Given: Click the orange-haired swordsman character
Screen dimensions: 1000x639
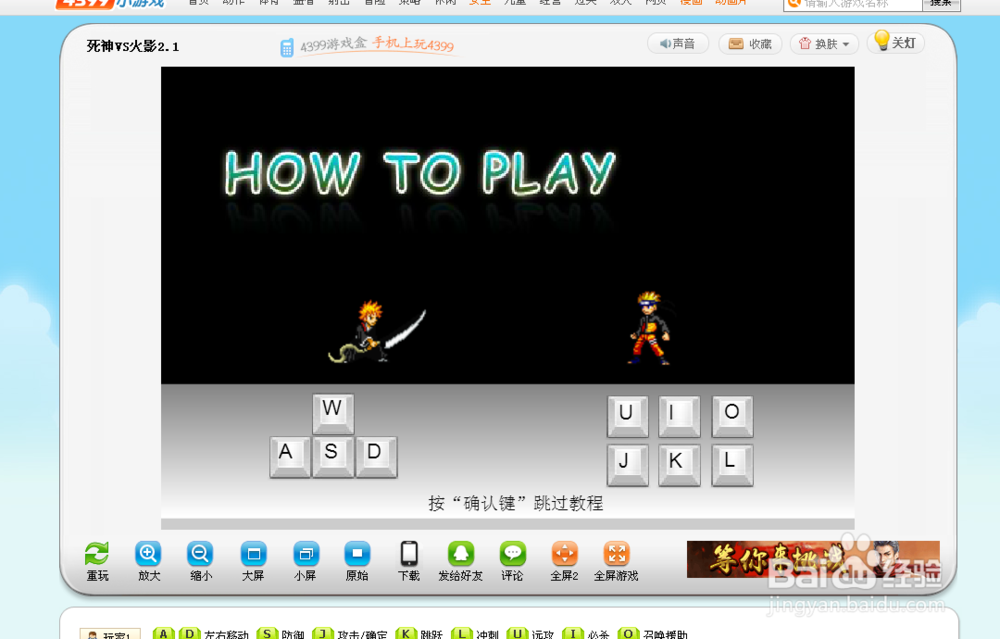Looking at the screenshot, I should click(x=376, y=332).
